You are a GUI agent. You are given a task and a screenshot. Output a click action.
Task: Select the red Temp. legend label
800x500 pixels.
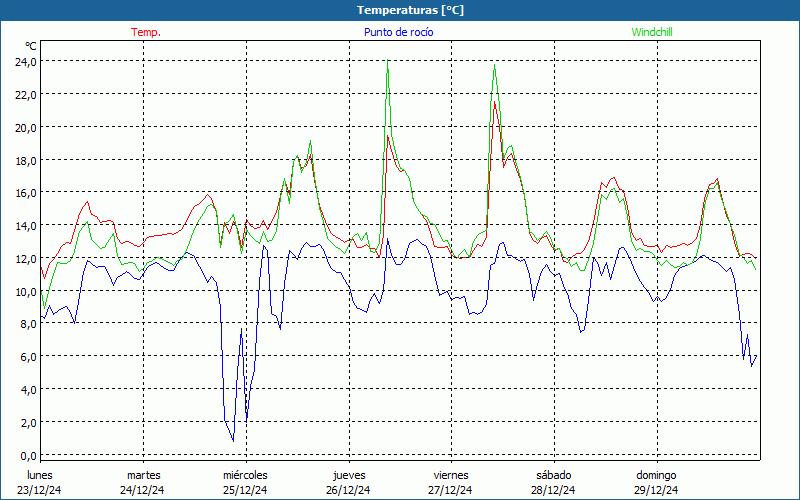pyautogui.click(x=146, y=32)
